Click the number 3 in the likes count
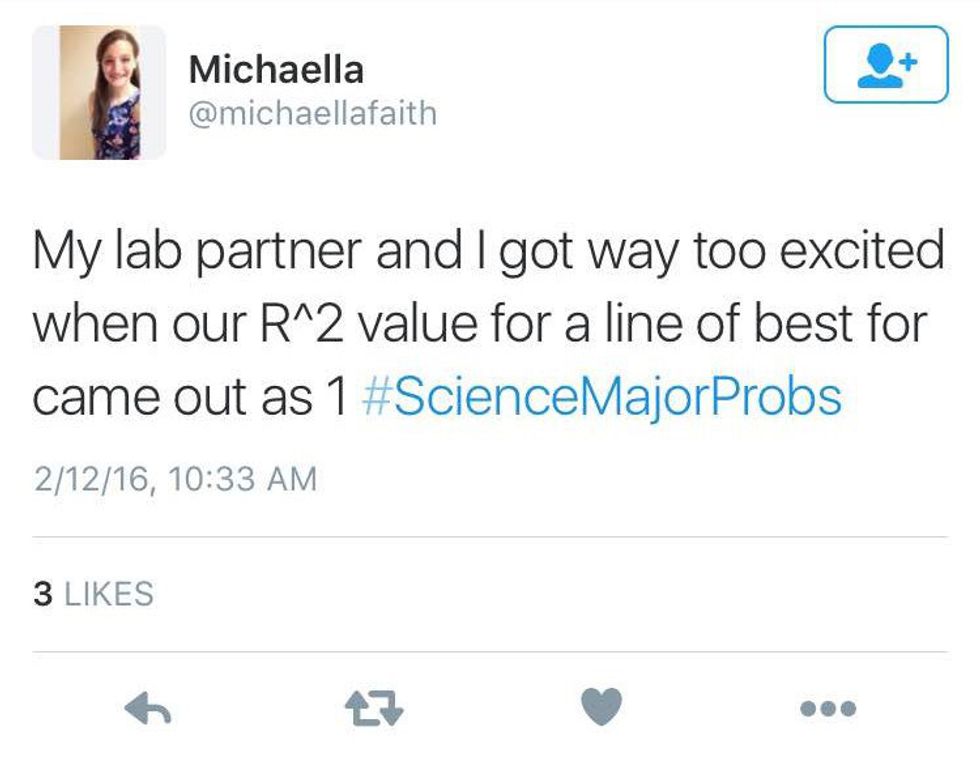Screen dimensions: 980x758 coord(42,594)
